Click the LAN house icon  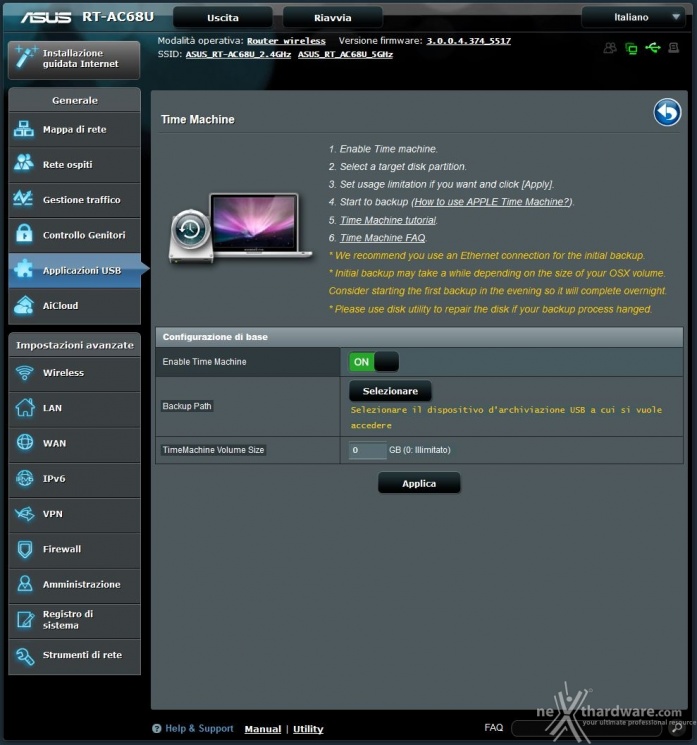pyautogui.click(x=24, y=408)
